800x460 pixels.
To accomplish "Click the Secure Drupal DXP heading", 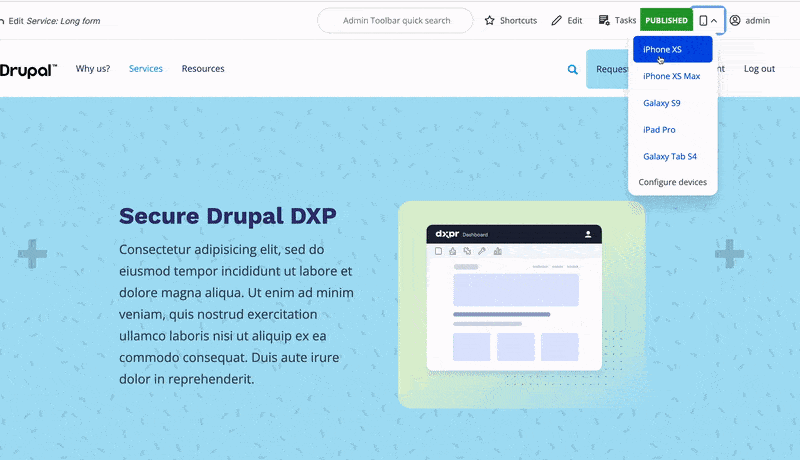I will (228, 216).
